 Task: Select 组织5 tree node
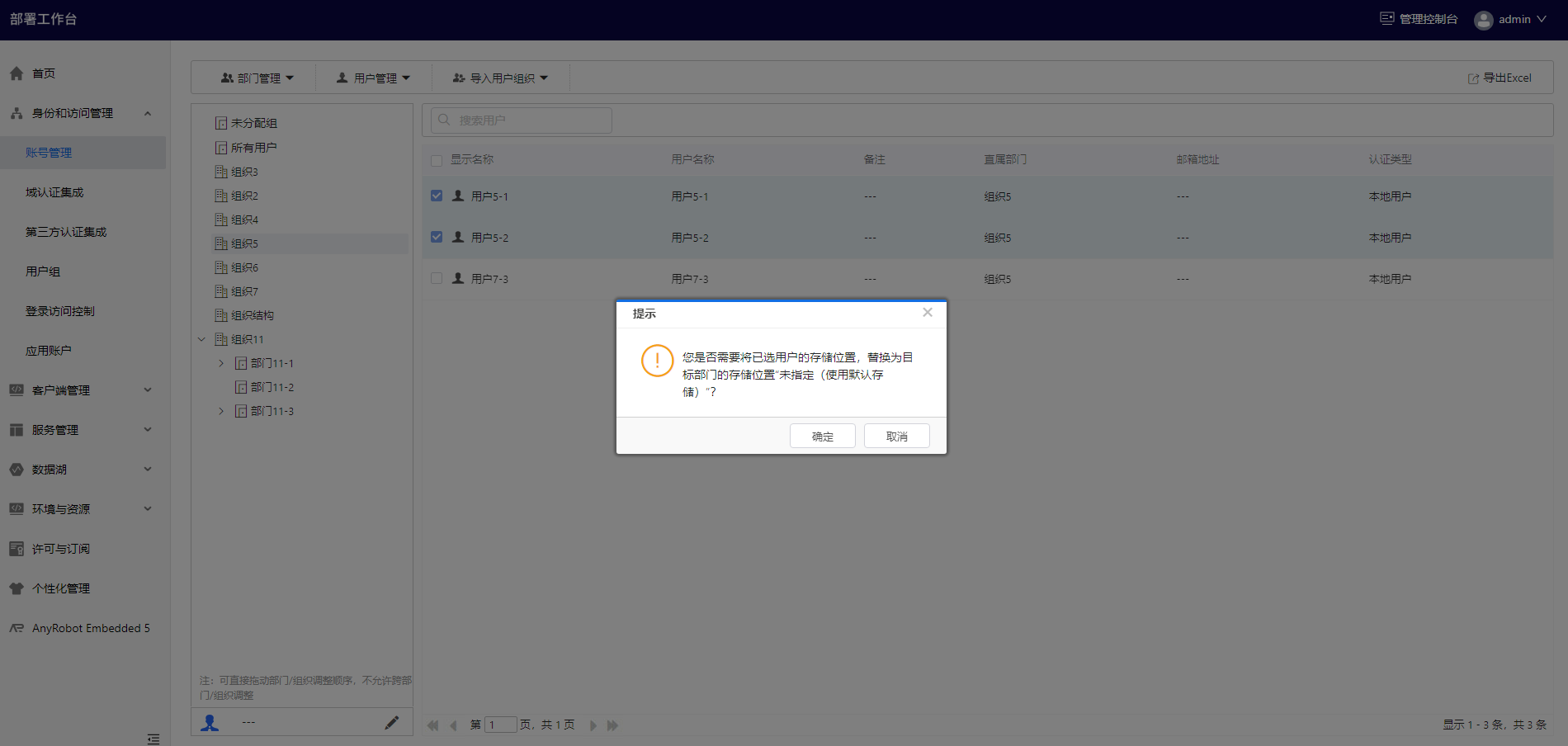(244, 243)
